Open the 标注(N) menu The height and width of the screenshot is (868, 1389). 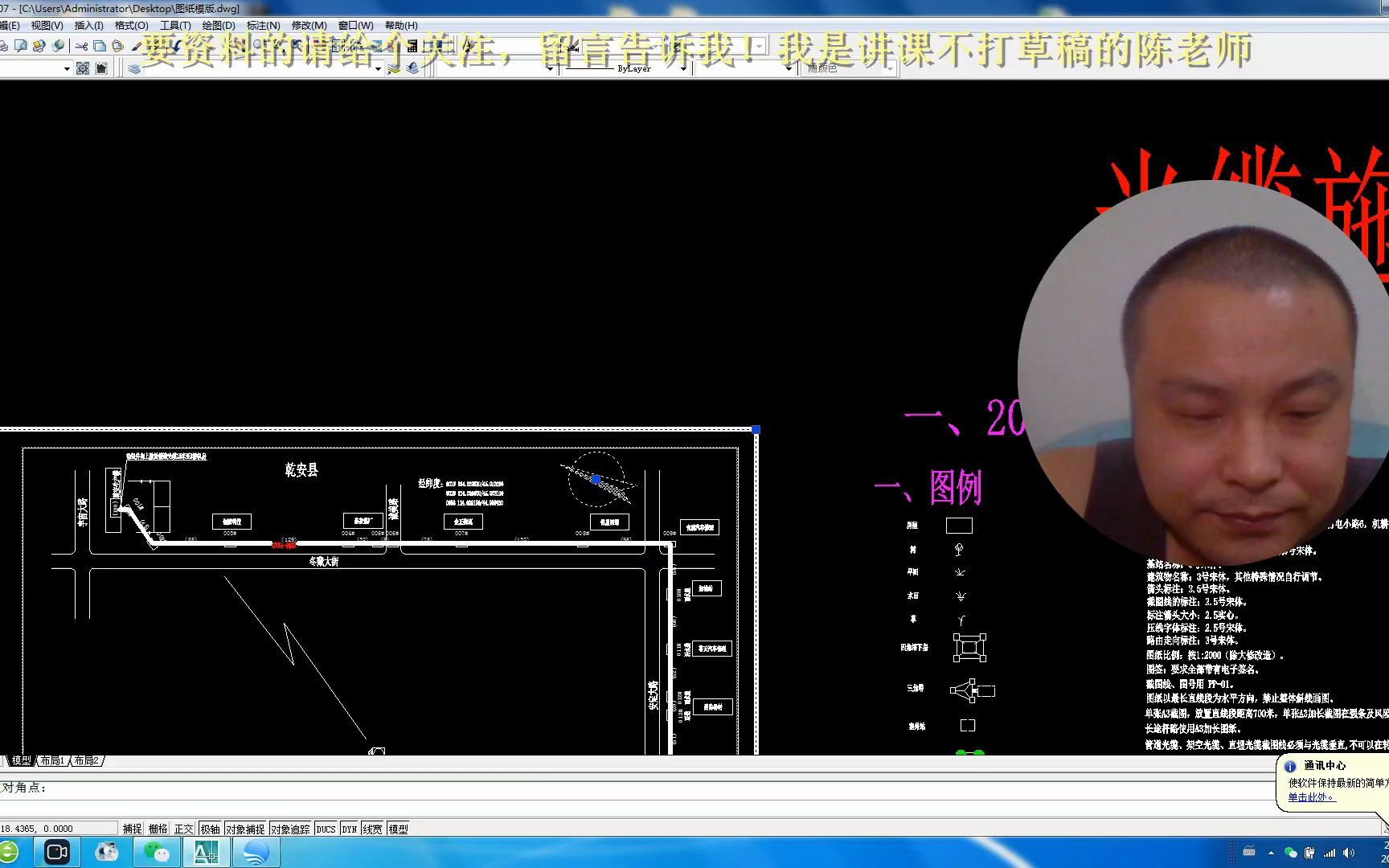(263, 26)
